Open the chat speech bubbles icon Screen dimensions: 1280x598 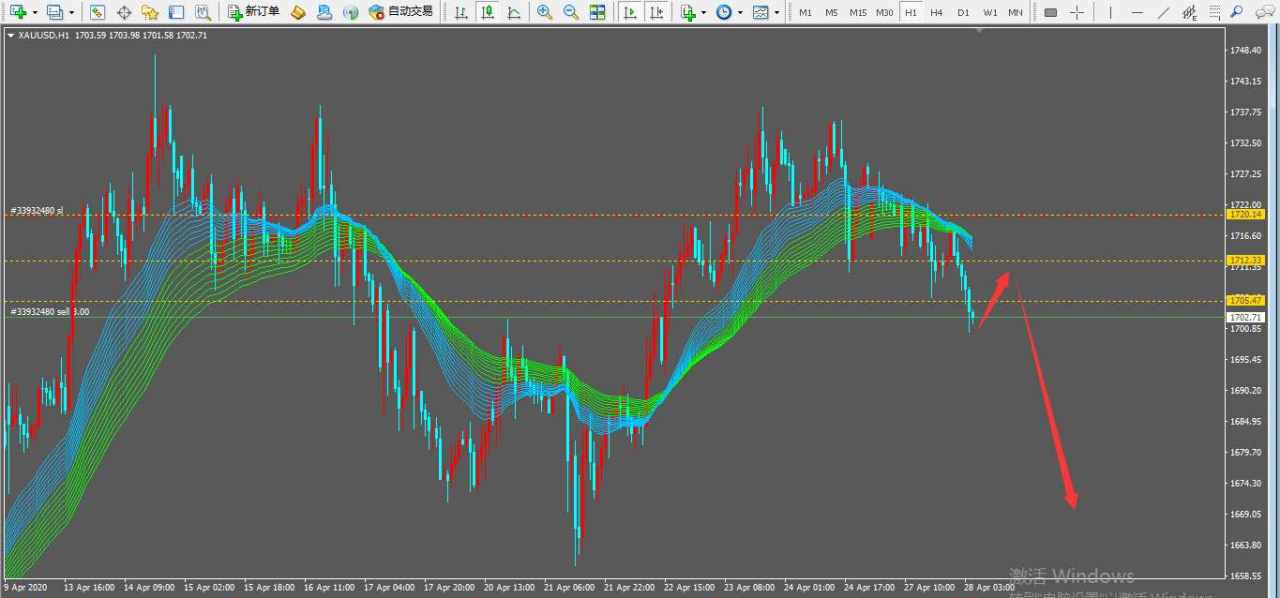[x=1263, y=12]
